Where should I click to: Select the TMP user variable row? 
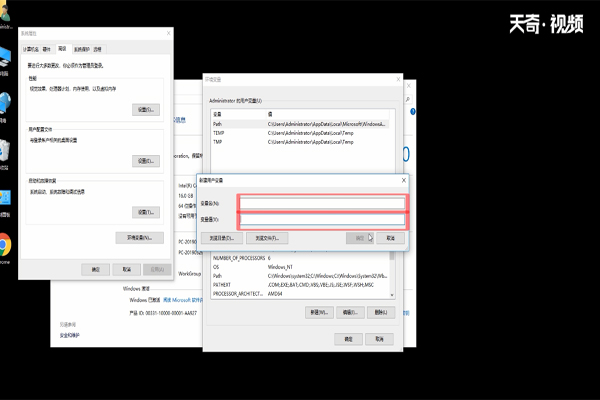point(300,142)
